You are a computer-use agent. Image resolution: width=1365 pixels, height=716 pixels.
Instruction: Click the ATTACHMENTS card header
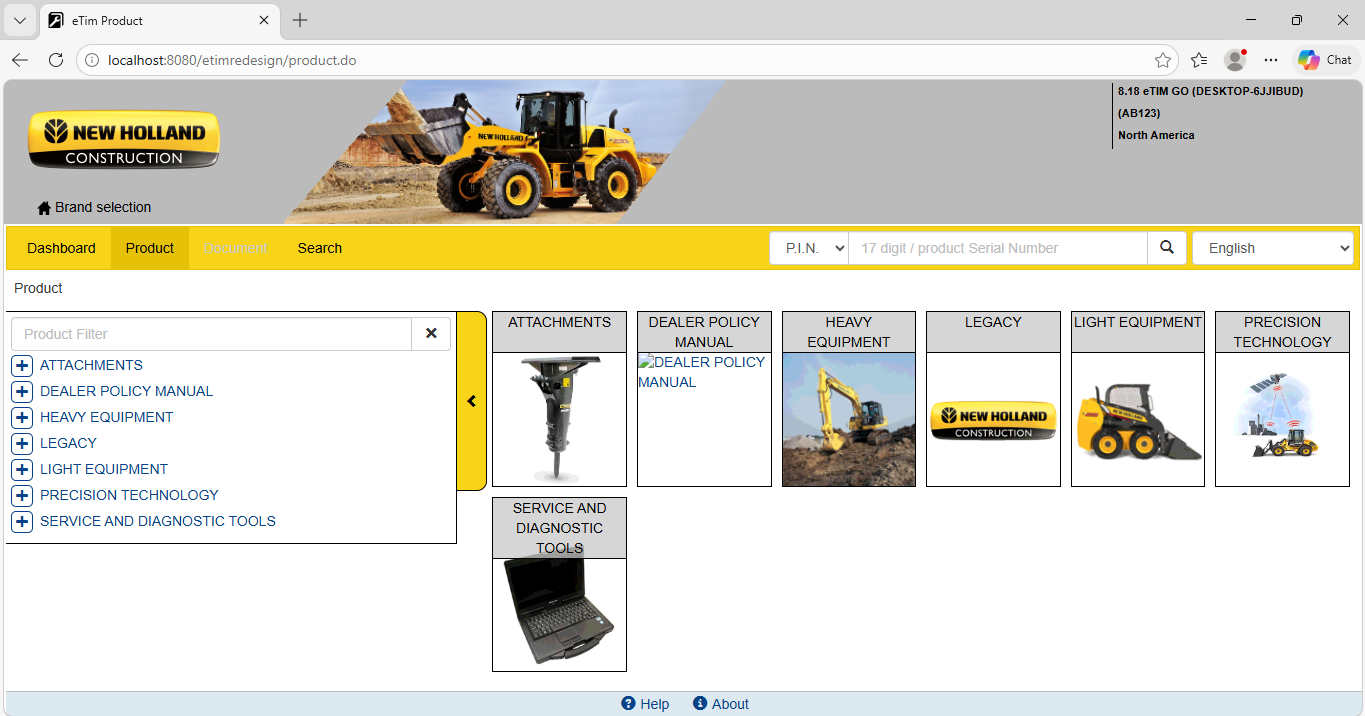coord(559,332)
